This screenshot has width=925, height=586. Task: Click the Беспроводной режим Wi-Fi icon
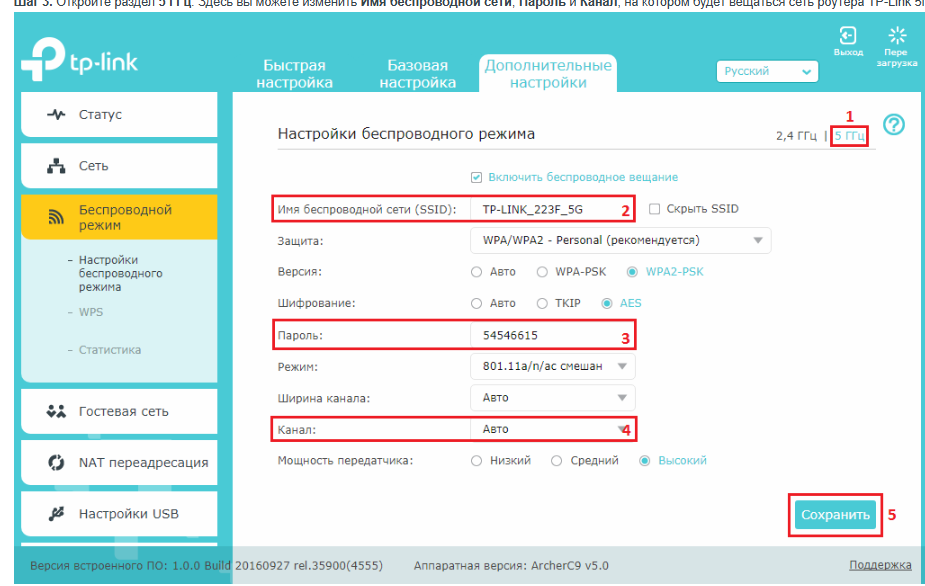(56, 218)
